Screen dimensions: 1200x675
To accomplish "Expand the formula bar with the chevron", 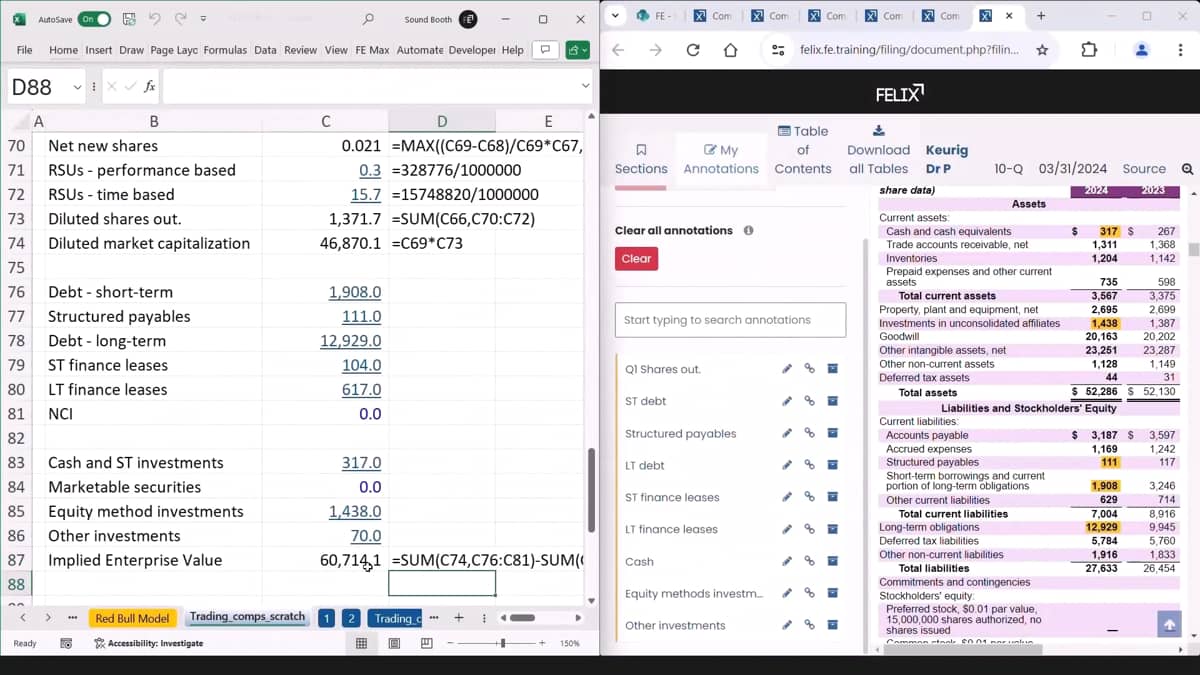I will [x=585, y=87].
